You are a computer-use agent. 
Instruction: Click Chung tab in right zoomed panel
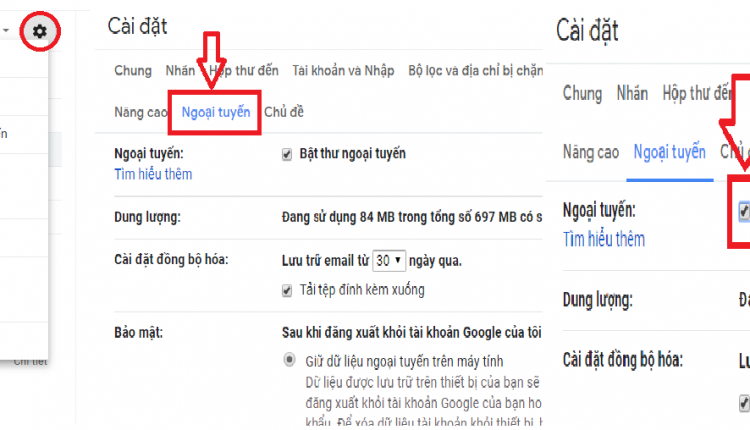[582, 93]
